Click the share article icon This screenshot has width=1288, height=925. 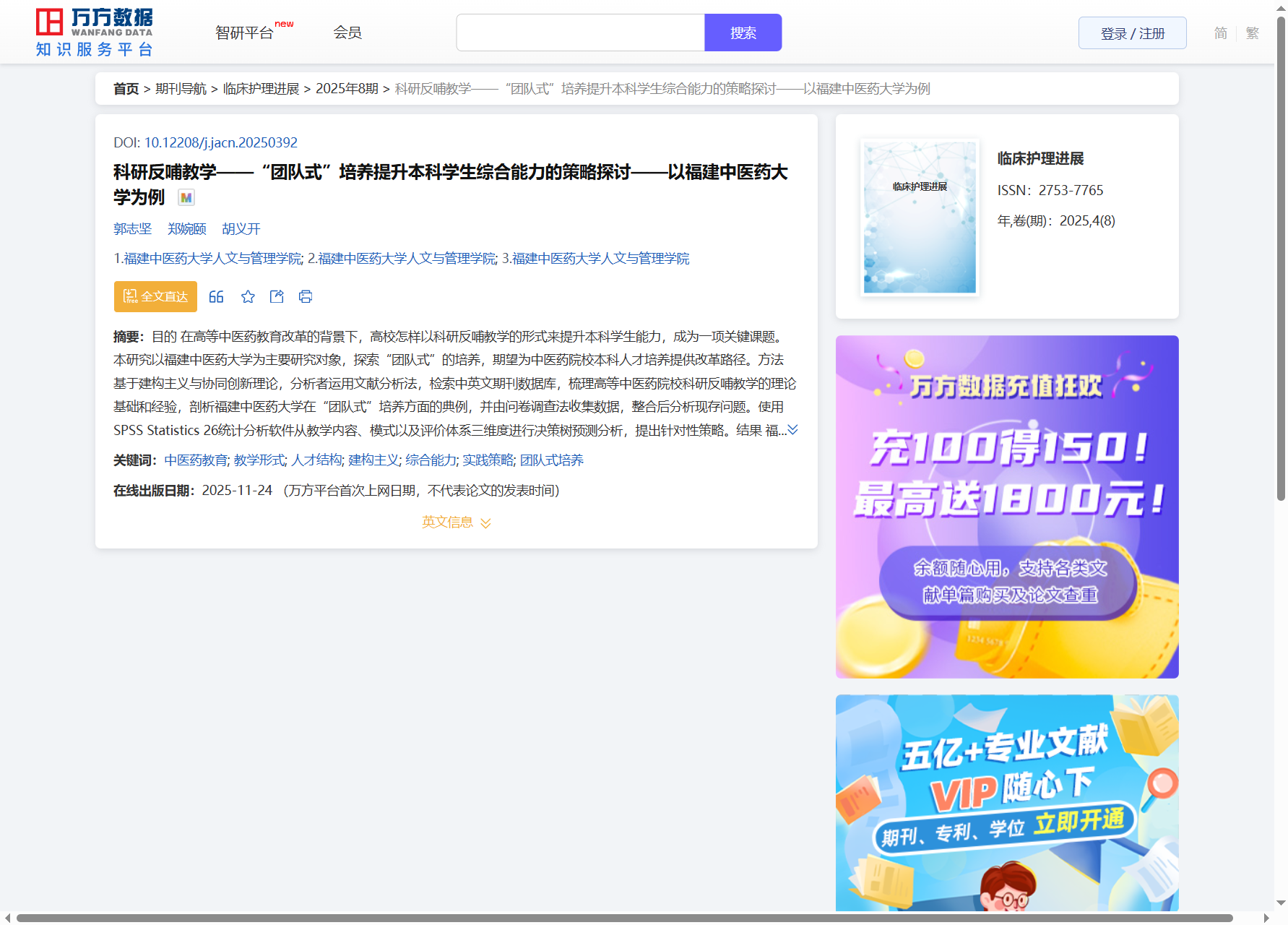point(277,296)
